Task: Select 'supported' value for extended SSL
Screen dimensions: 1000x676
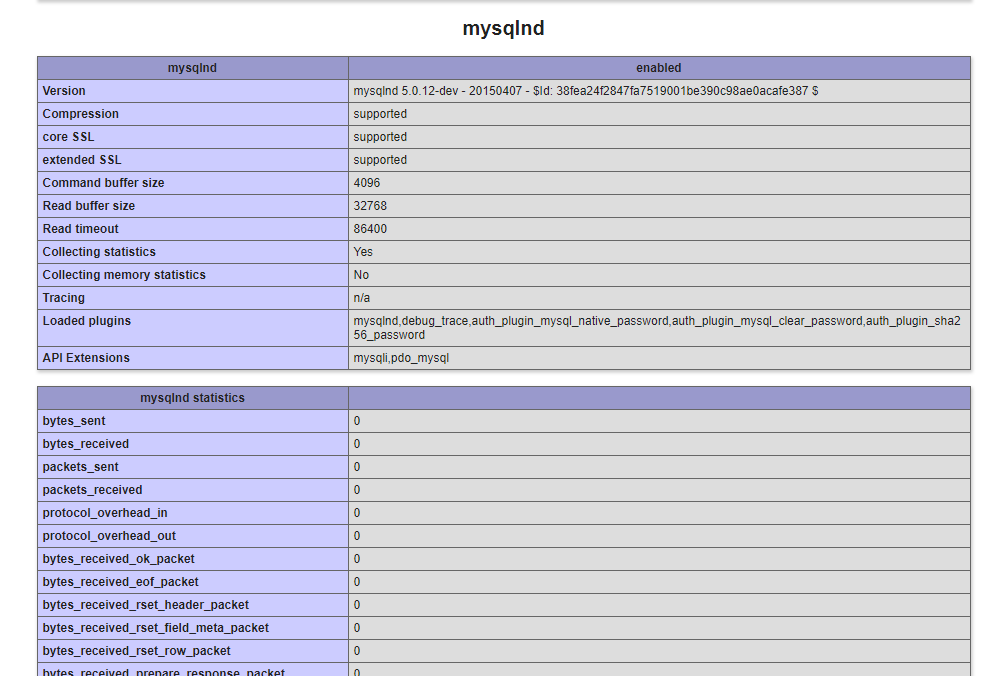Action: 380,160
